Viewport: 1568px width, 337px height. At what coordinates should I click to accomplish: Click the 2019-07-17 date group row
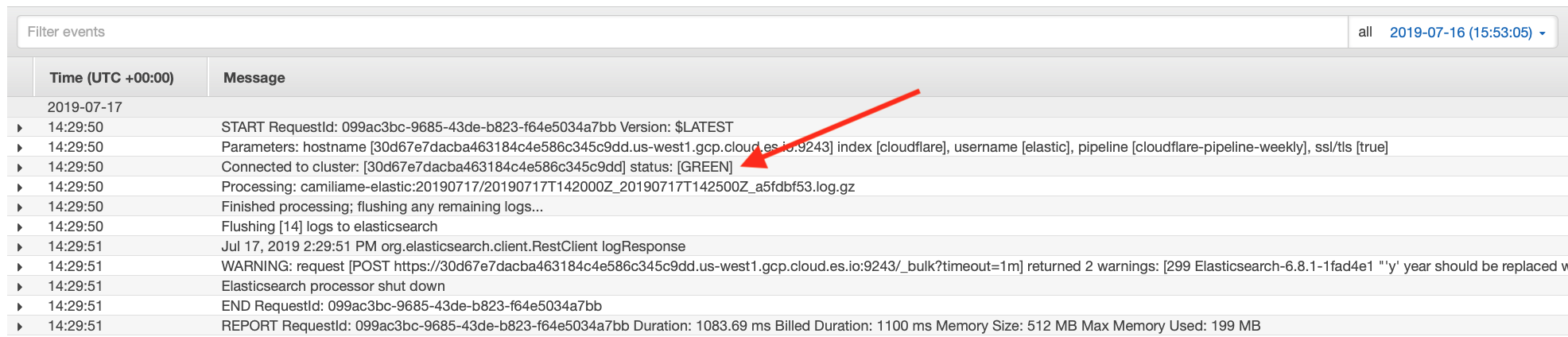point(85,107)
